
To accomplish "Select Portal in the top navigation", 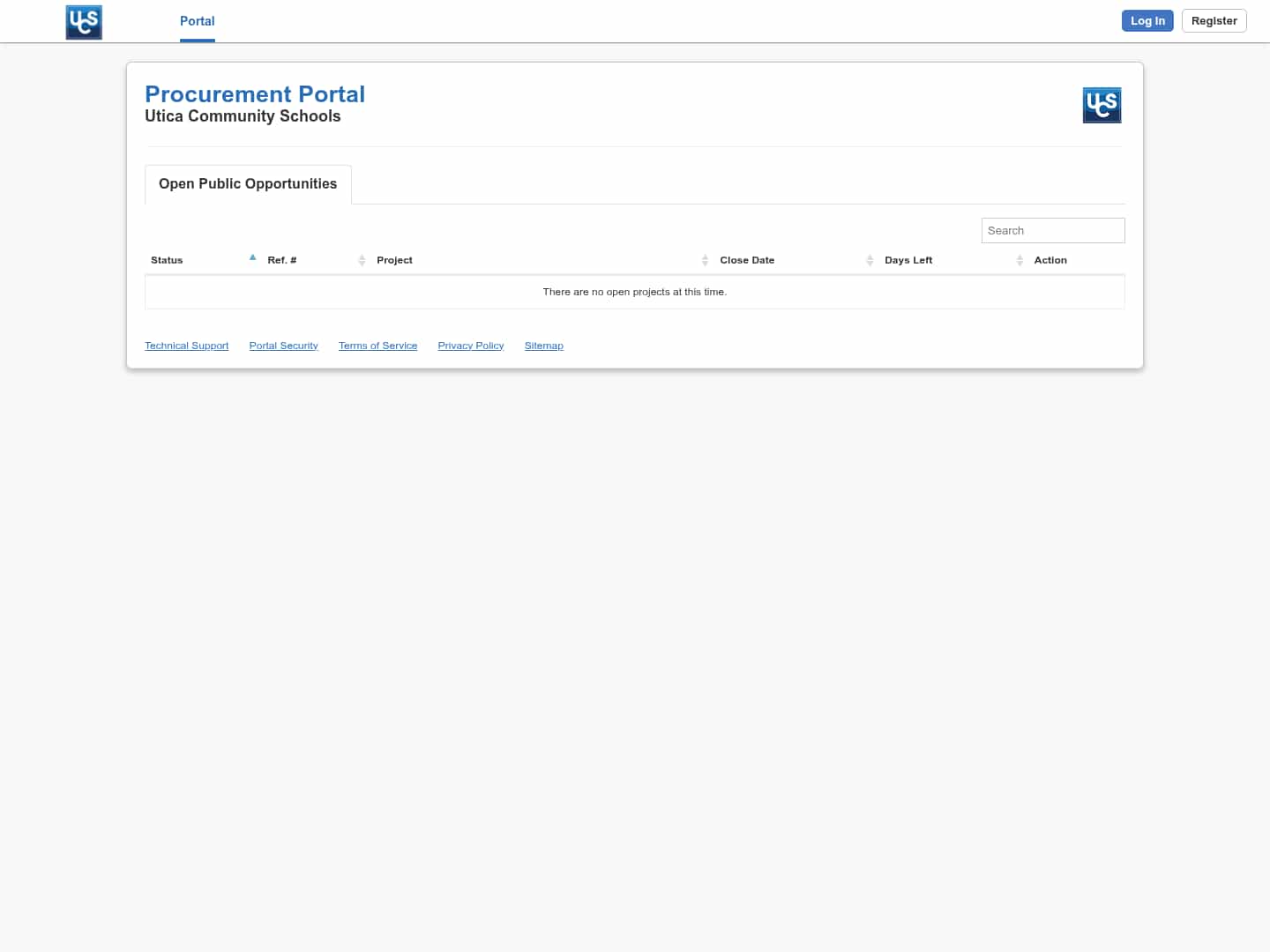I will pos(197,21).
